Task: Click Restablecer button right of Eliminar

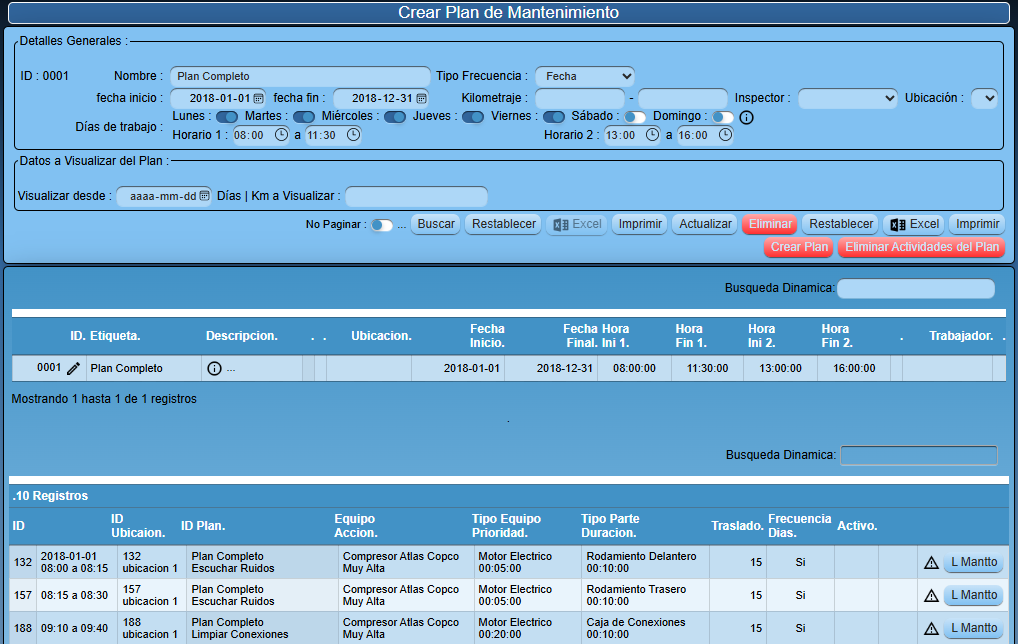Action: [841, 224]
